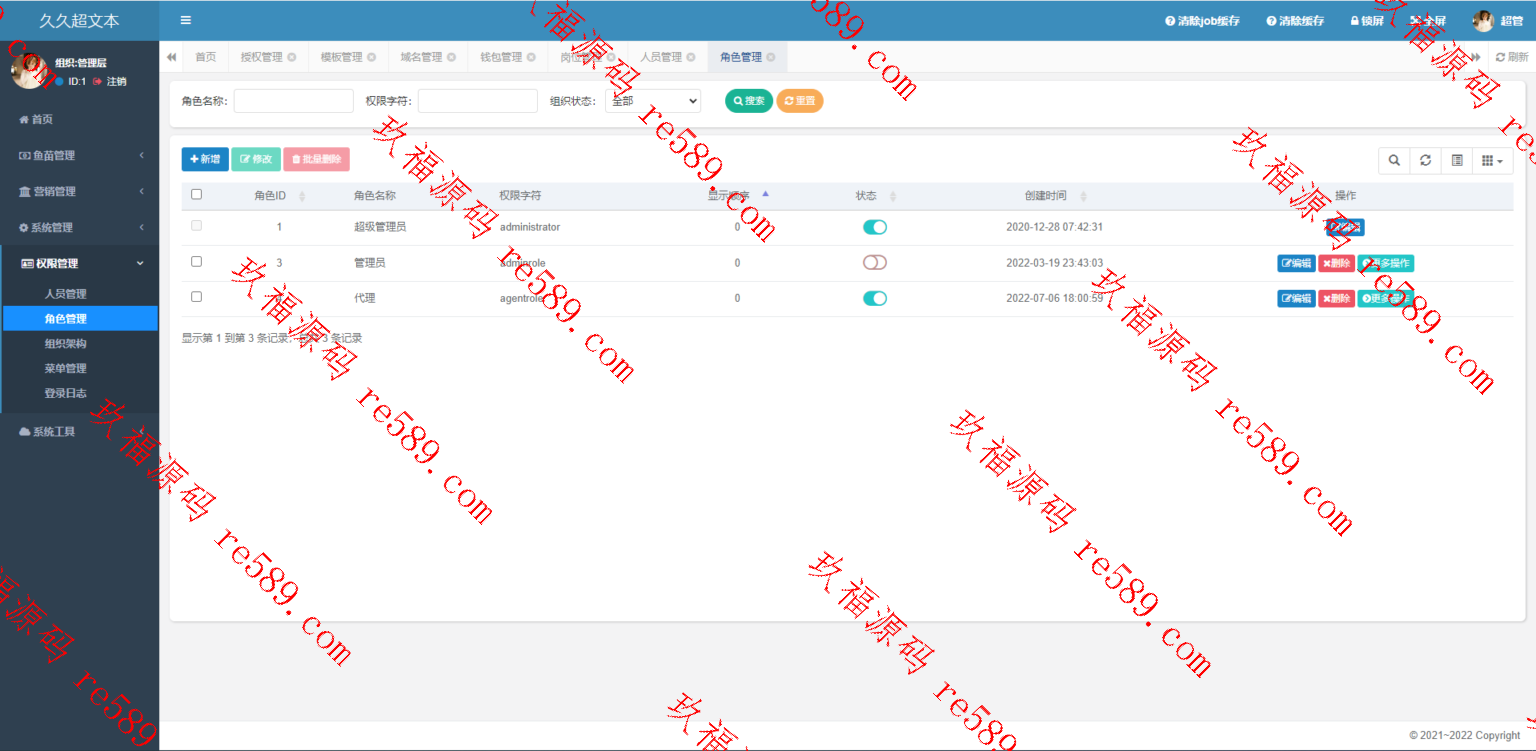Screen dimensions: 1536x751
Task: Lock the screen with 锁屏
Action: coord(1367,21)
